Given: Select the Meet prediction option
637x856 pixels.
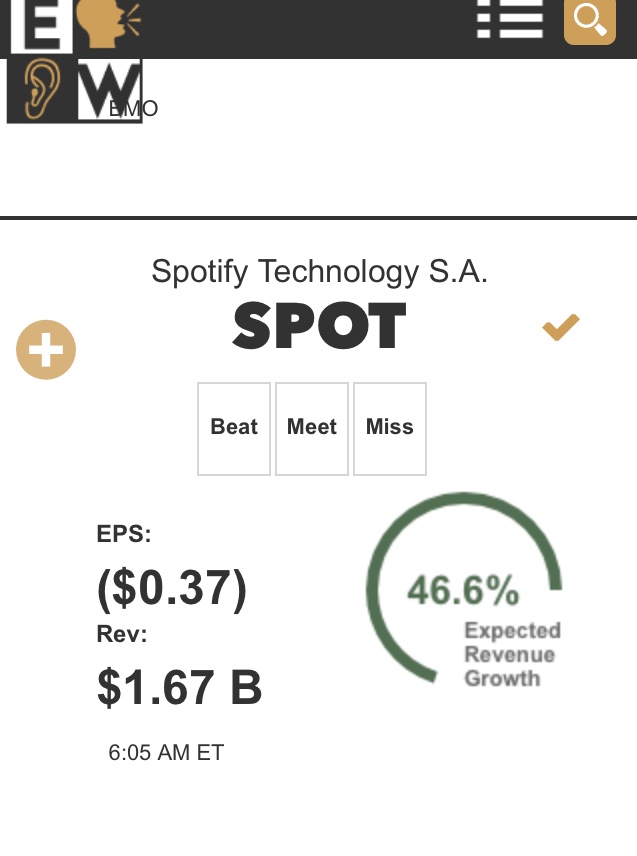Looking at the screenshot, I should pos(312,428).
